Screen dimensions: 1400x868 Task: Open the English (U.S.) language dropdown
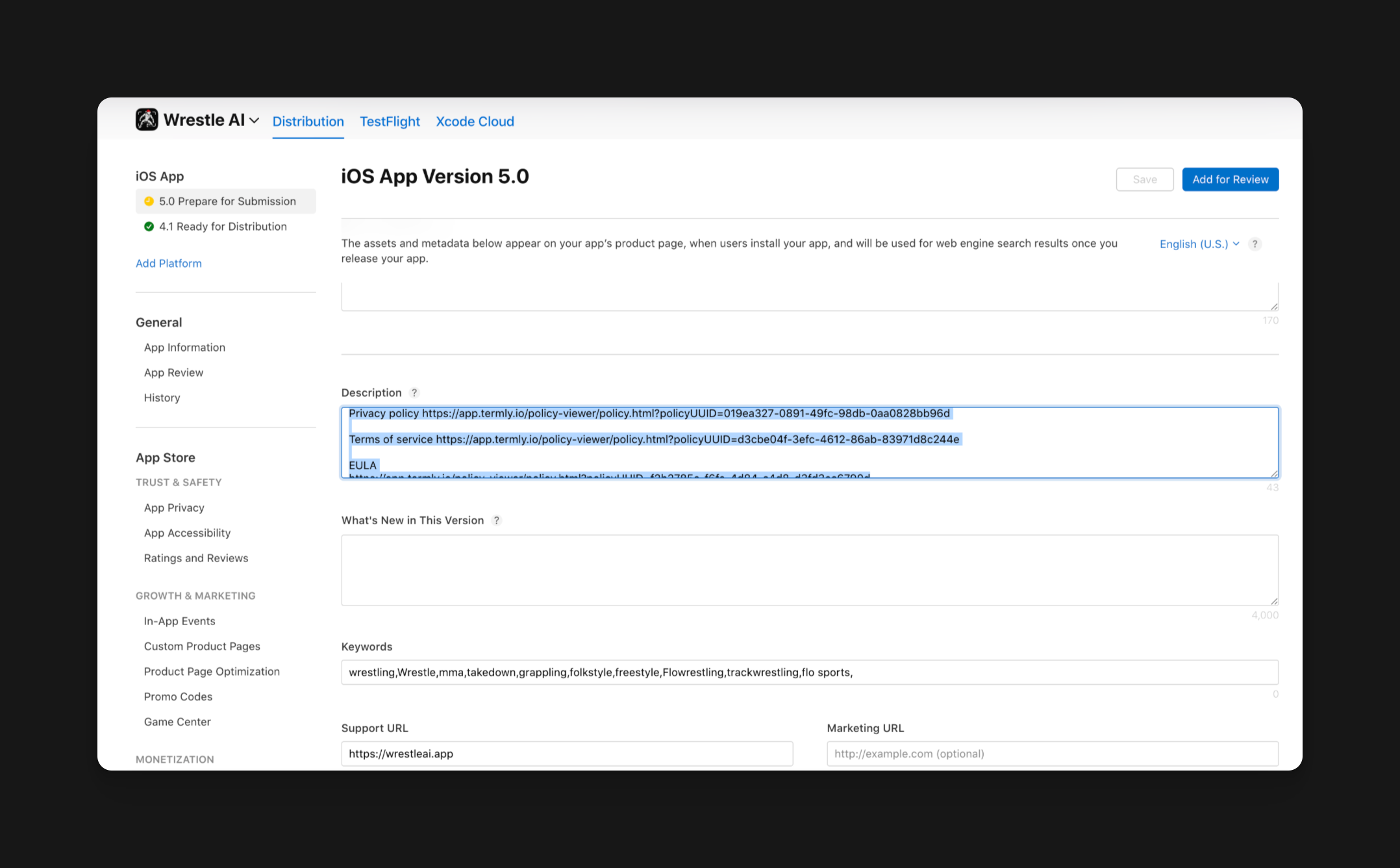[1199, 244]
